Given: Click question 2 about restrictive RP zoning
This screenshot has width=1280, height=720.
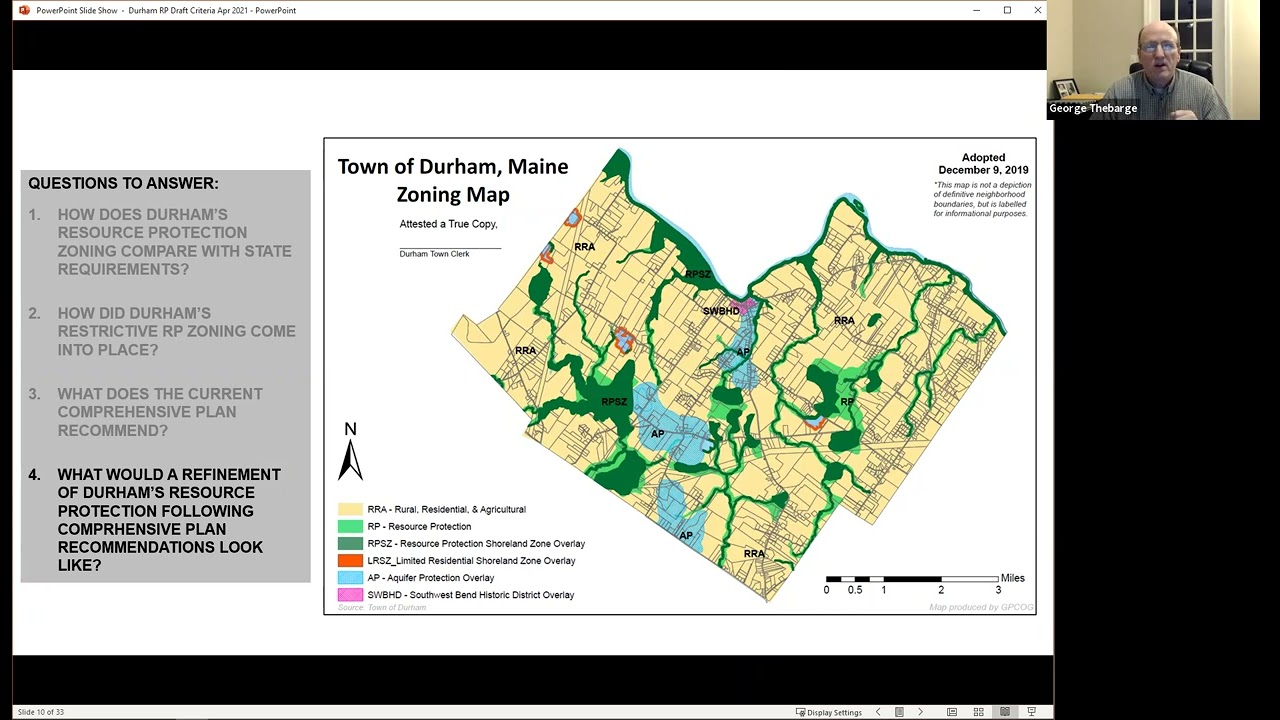Looking at the screenshot, I should pyautogui.click(x=162, y=331).
